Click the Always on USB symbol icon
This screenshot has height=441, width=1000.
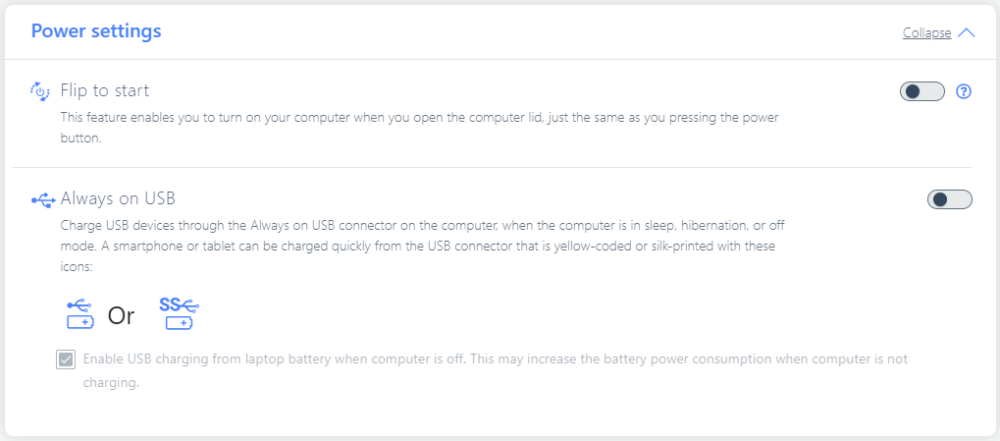click(x=43, y=199)
